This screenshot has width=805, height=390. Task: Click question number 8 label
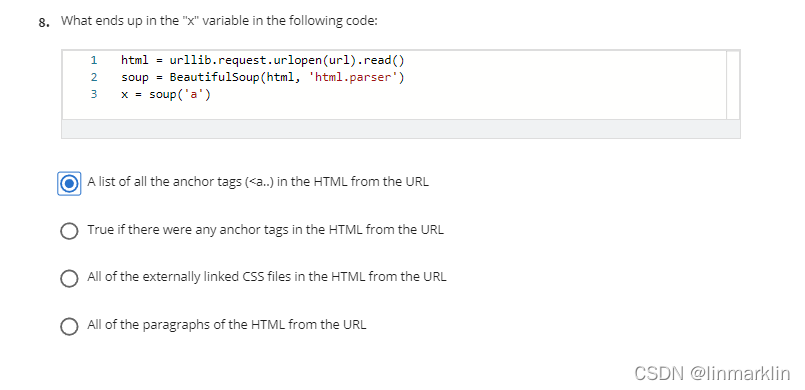click(x=44, y=23)
